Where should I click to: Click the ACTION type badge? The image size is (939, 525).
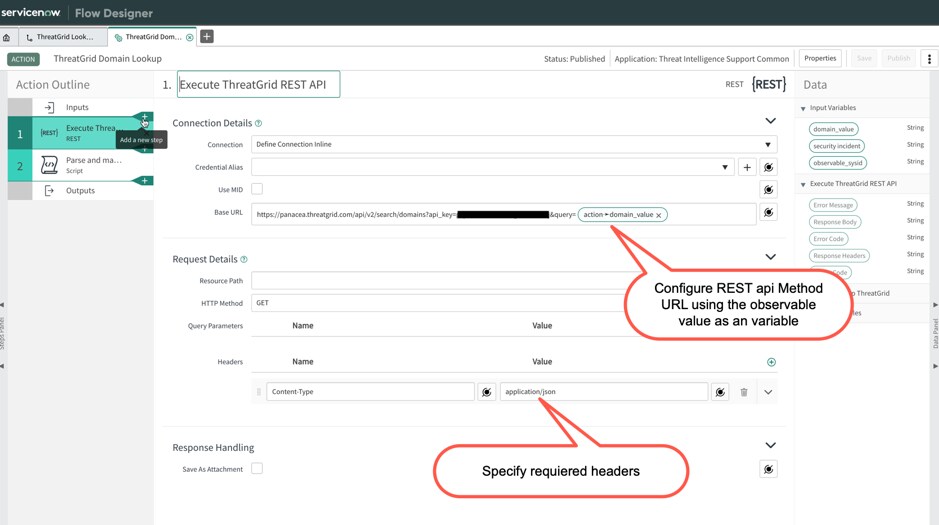(23, 59)
